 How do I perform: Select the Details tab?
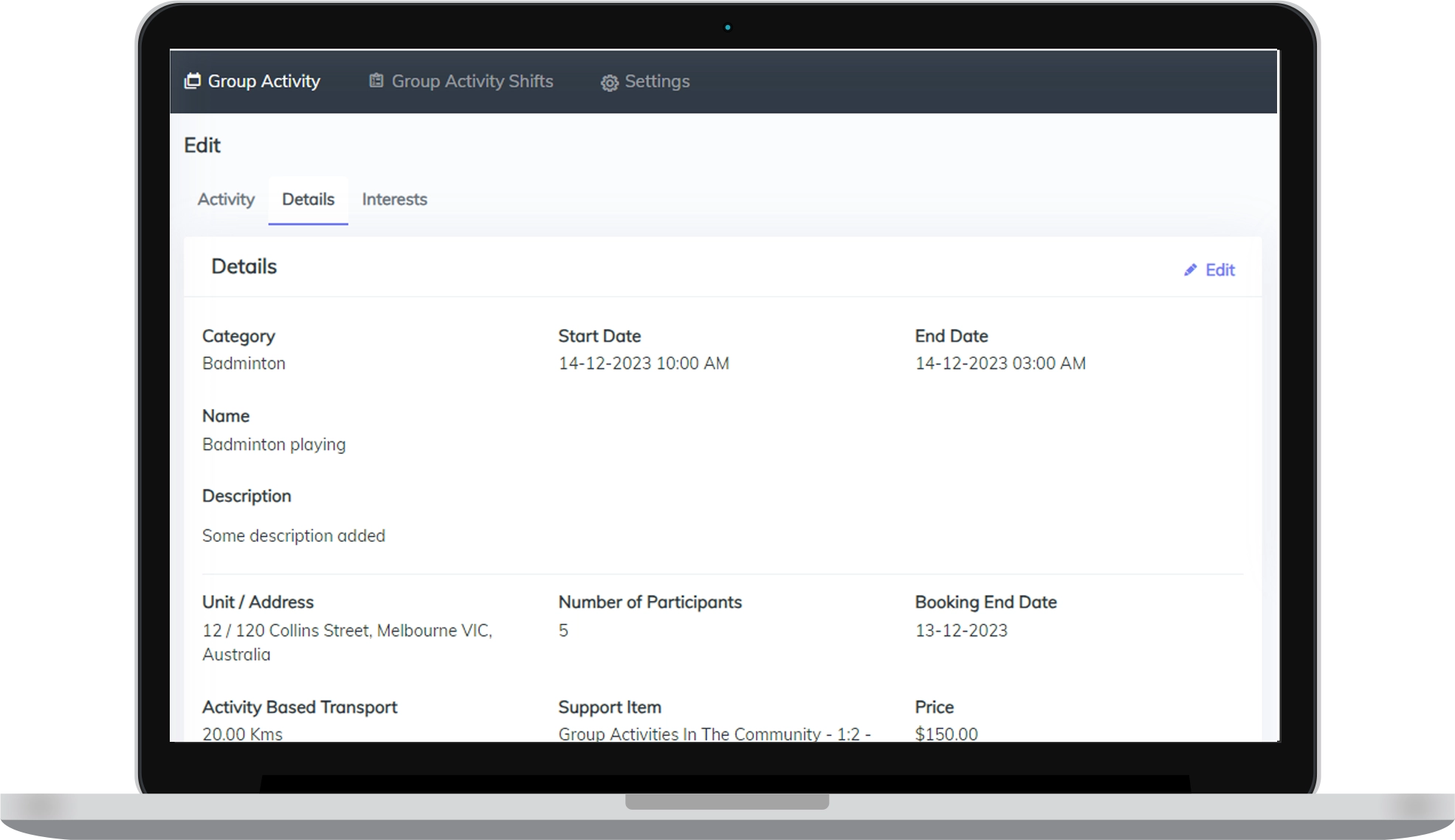pyautogui.click(x=308, y=199)
